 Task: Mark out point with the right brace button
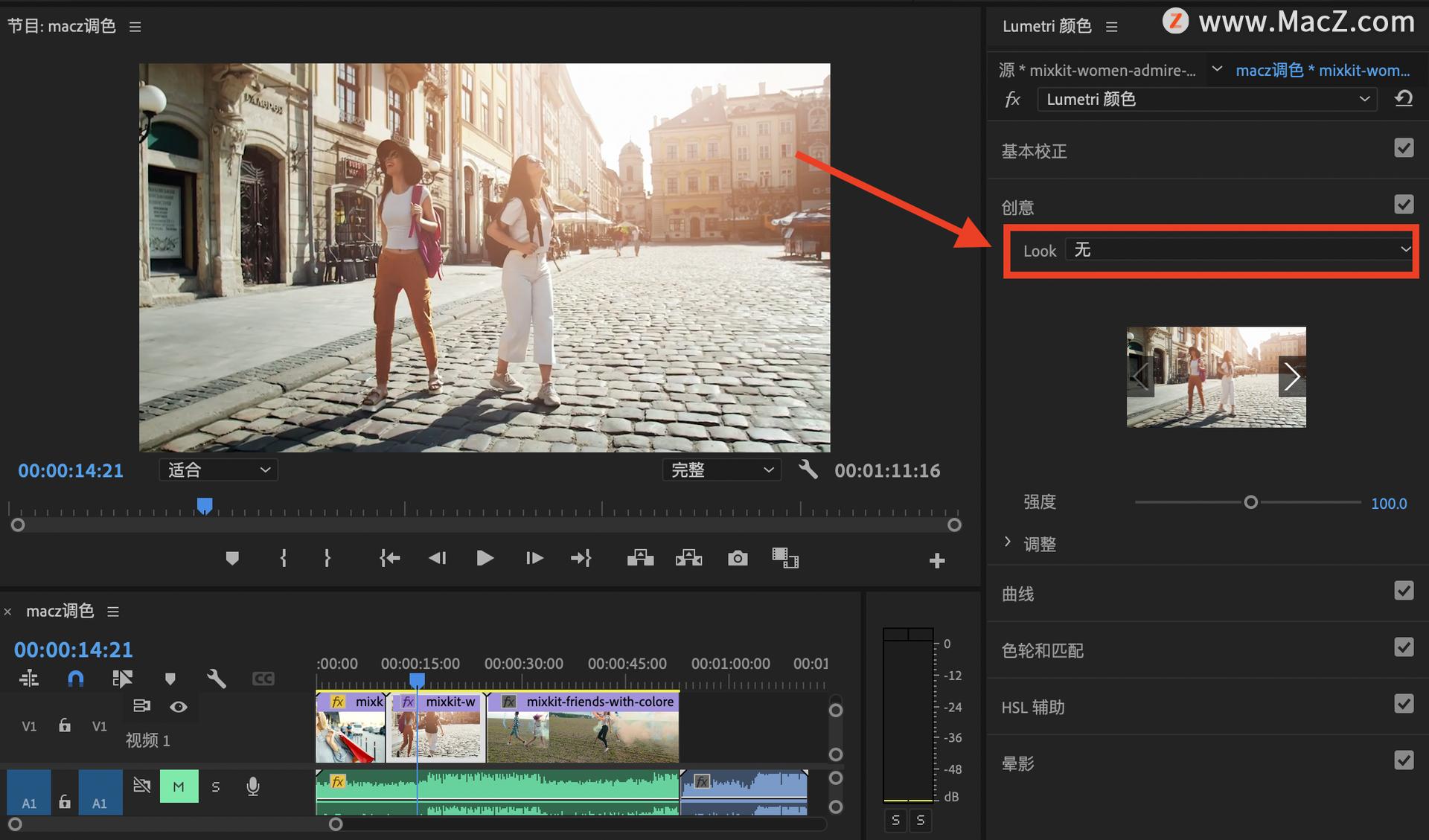327,558
